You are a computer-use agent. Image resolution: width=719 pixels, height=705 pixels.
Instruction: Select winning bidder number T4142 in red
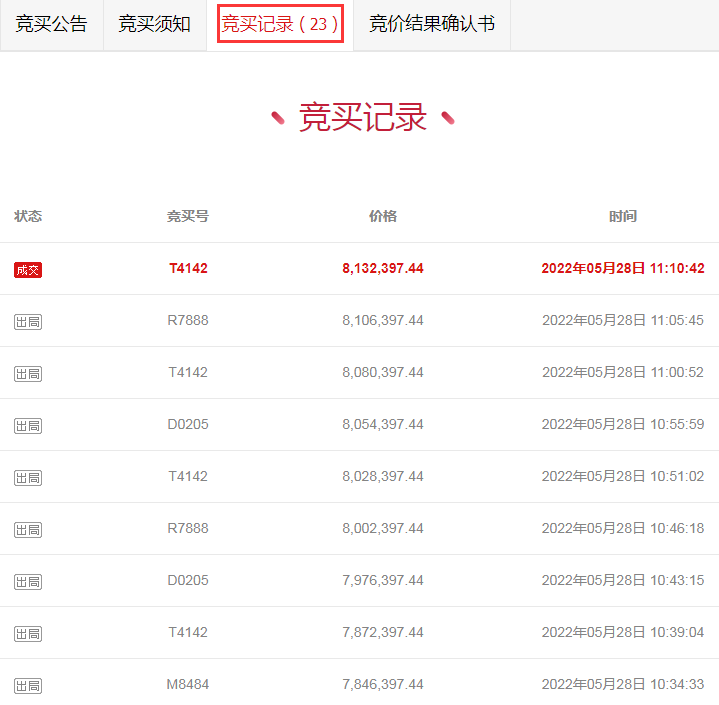(188, 268)
